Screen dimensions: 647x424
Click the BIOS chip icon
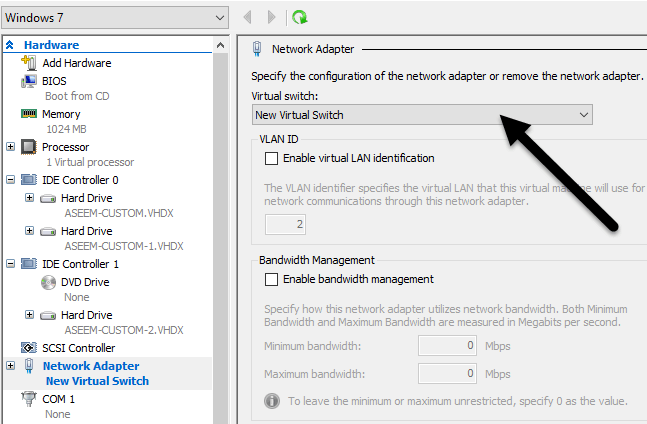coord(28,81)
